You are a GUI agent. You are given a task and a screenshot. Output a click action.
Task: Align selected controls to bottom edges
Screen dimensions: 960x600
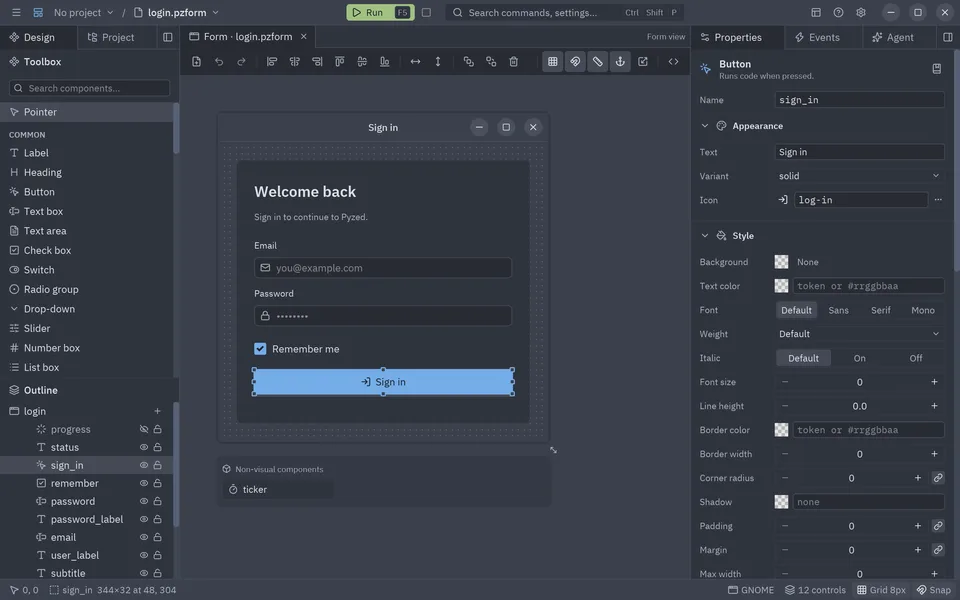384,61
